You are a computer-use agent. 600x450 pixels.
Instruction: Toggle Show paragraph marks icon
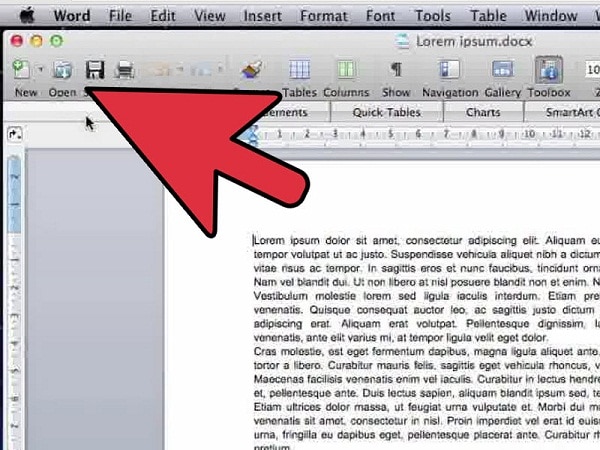point(396,70)
